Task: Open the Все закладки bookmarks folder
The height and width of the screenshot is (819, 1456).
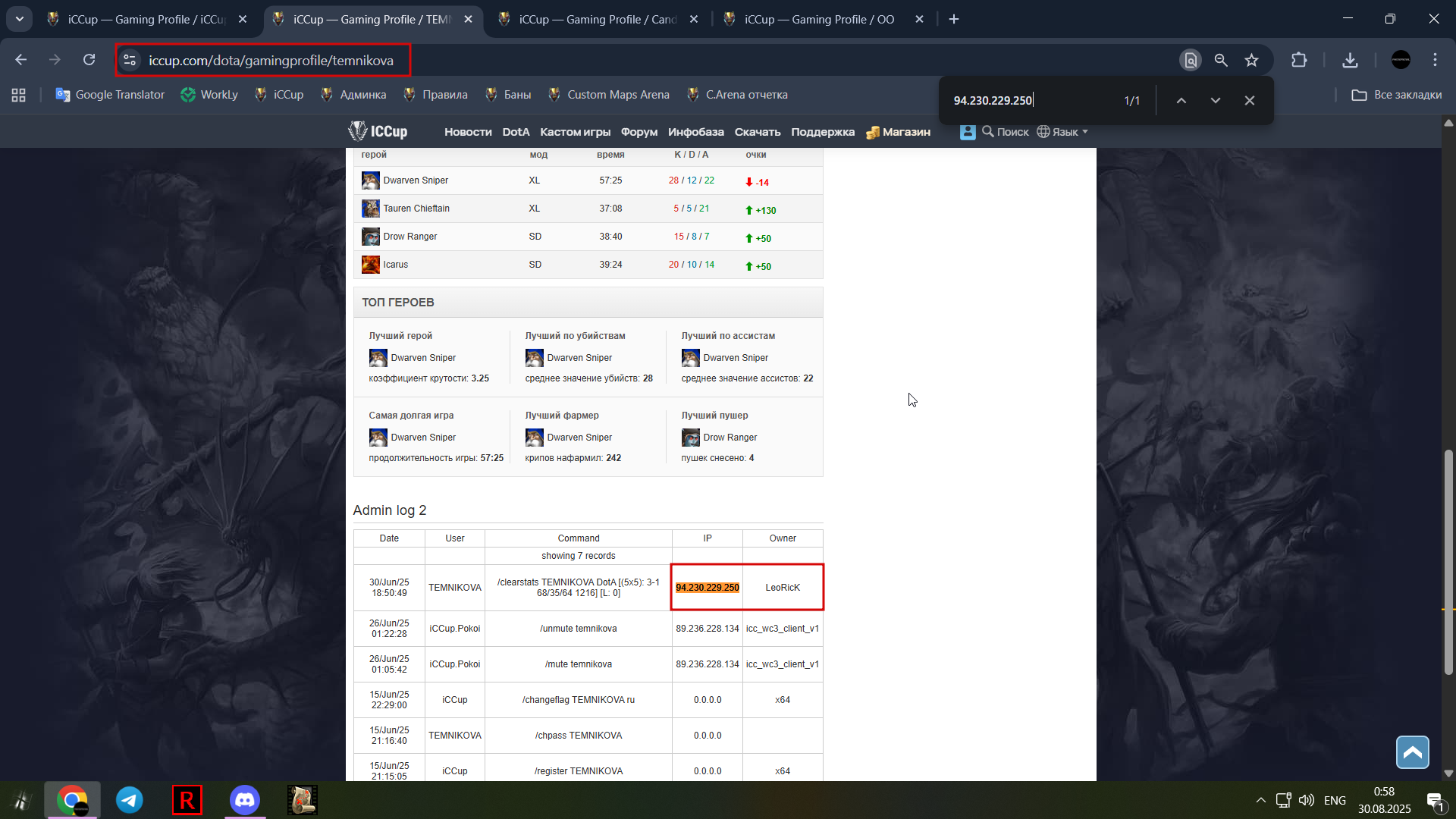Action: (1397, 95)
